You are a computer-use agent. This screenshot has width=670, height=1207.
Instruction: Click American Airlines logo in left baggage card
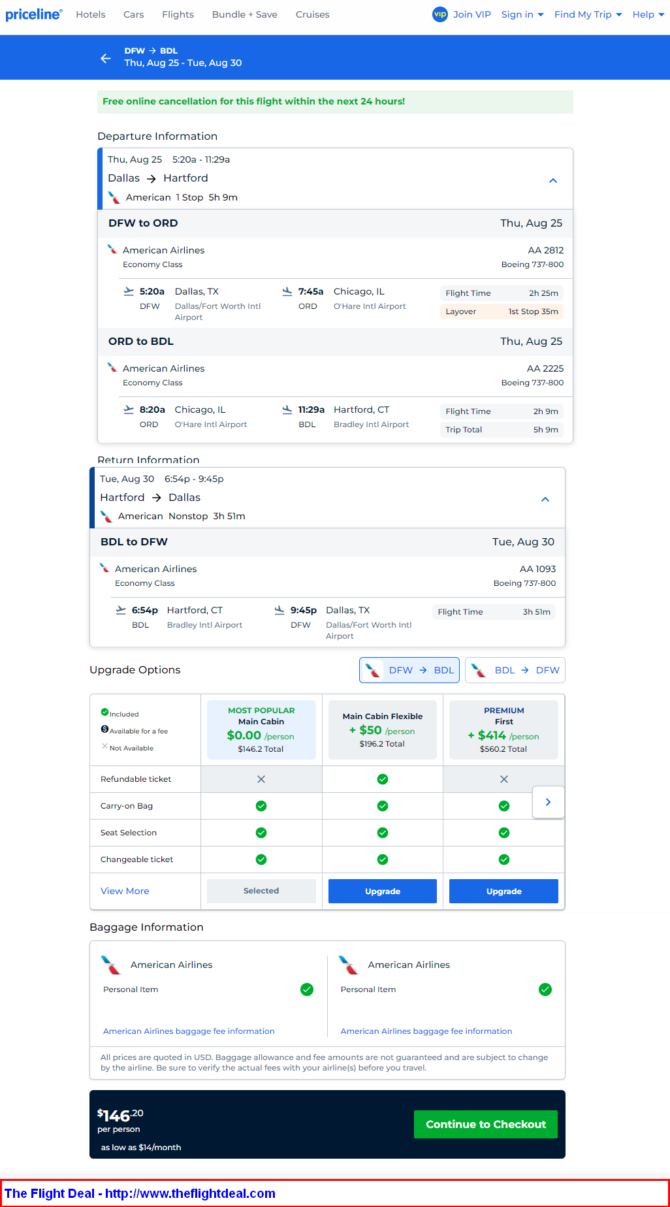pos(110,965)
